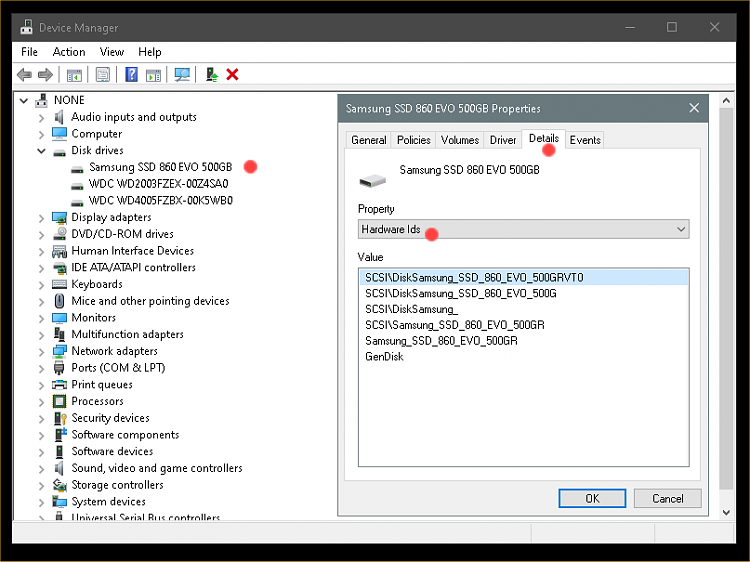Select value SCSI\DiskSamsung_SSD_860_EVO_500GRVT0
Screen dimensions: 750x562
tap(524, 277)
